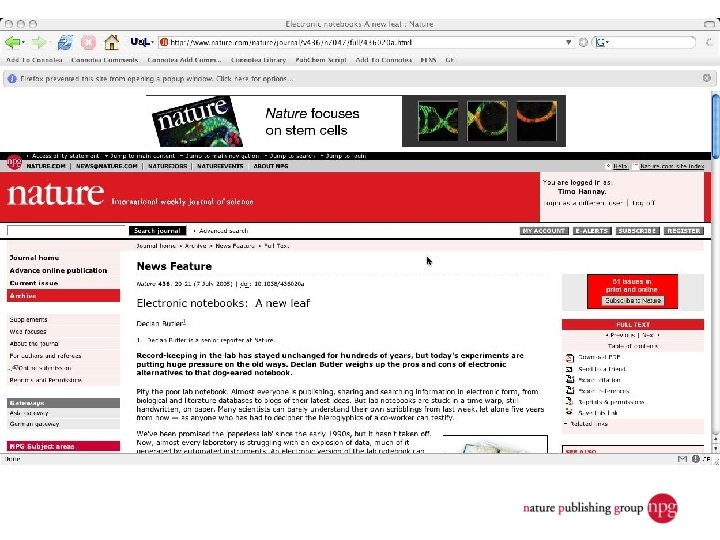Screen dimensions: 720x540
Task: Click the Export references icon
Action: 570,391
